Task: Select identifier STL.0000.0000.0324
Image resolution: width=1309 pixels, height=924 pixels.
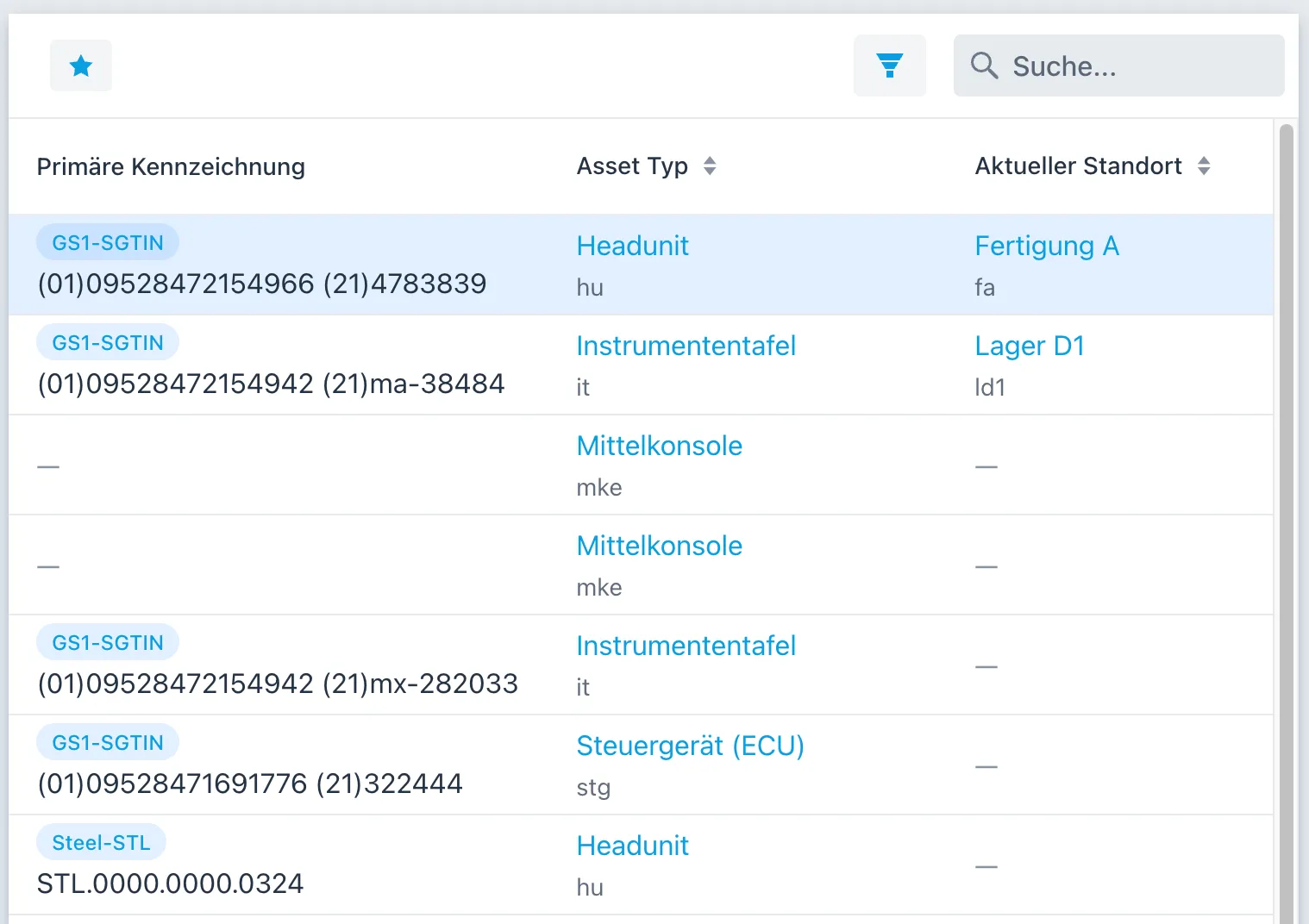Action: pyautogui.click(x=170, y=883)
